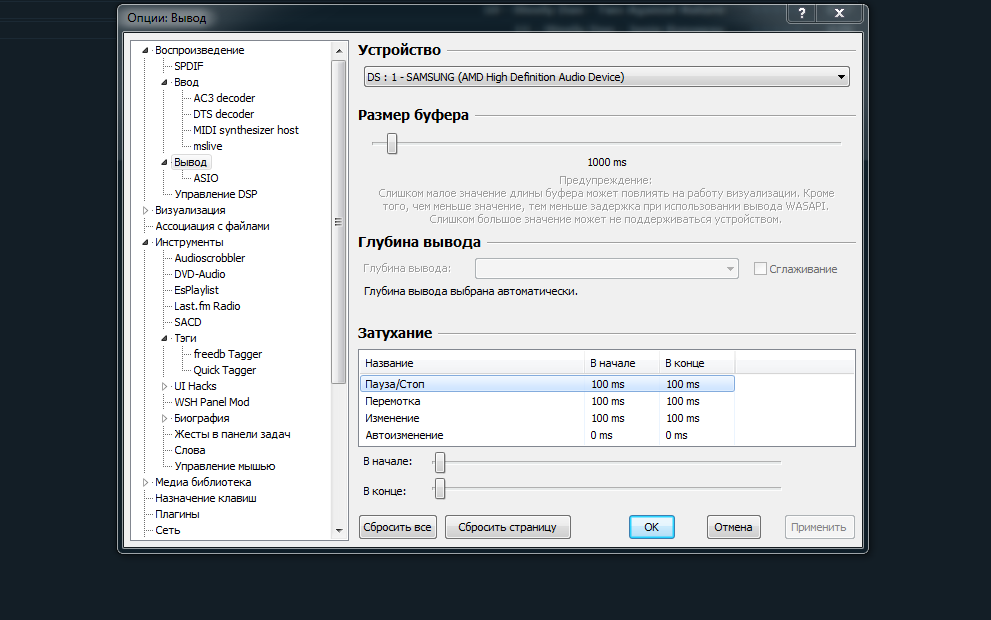Open the Устройство device dropdown
The width and height of the screenshot is (991, 620).
pyautogui.click(x=606, y=77)
